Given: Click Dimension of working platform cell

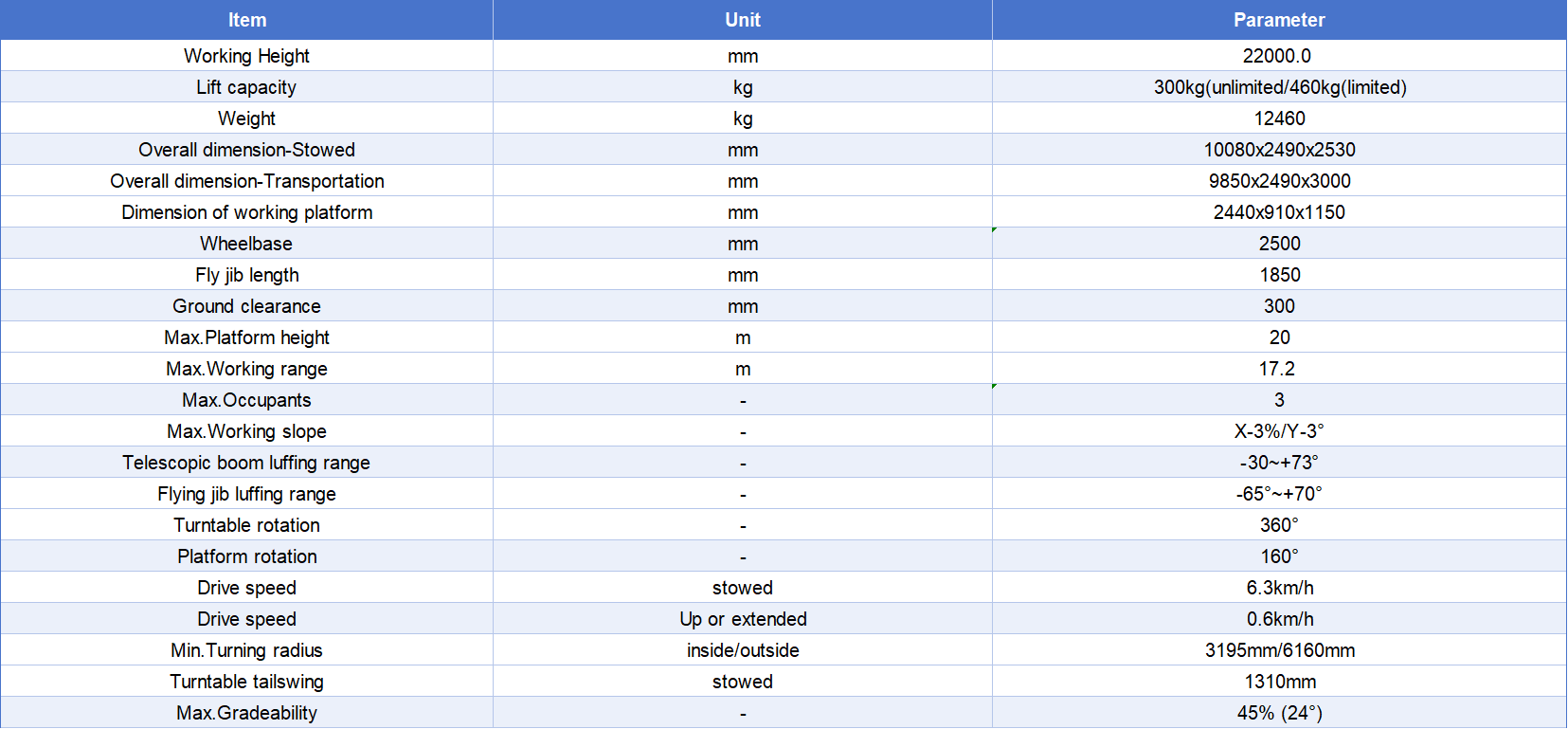Looking at the screenshot, I should pyautogui.click(x=246, y=212).
